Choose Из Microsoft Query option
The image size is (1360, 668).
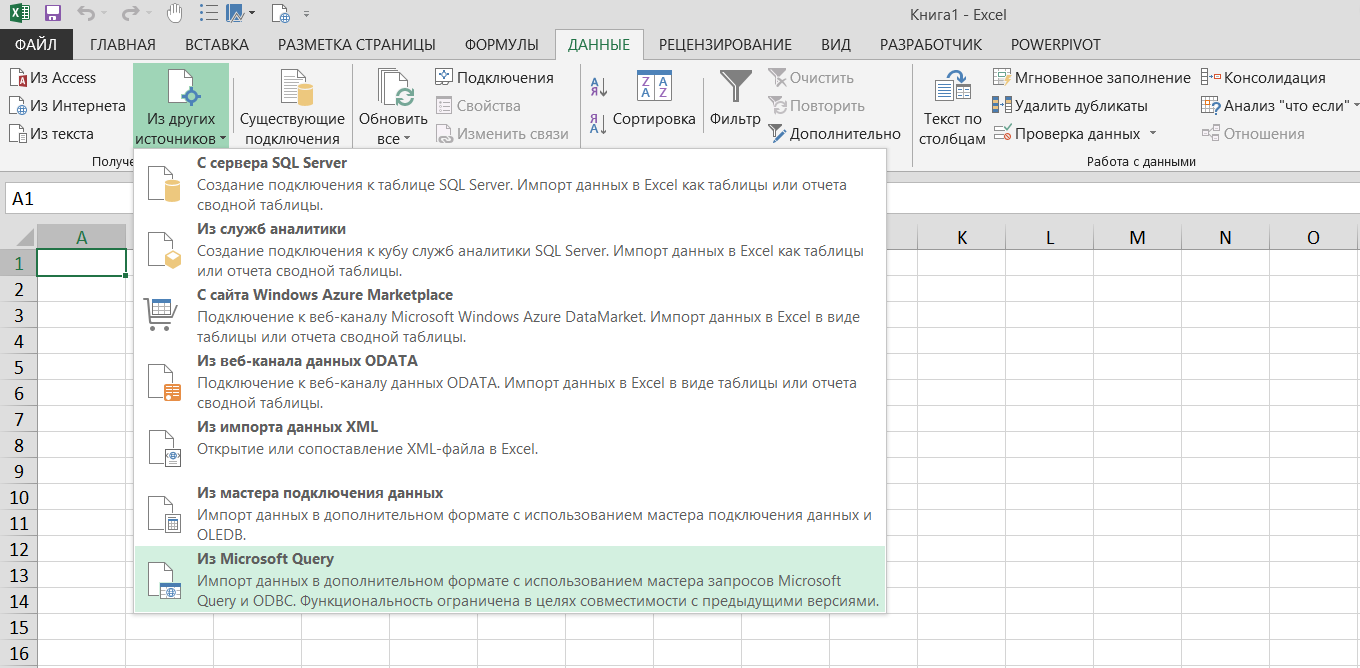pyautogui.click(x=510, y=580)
